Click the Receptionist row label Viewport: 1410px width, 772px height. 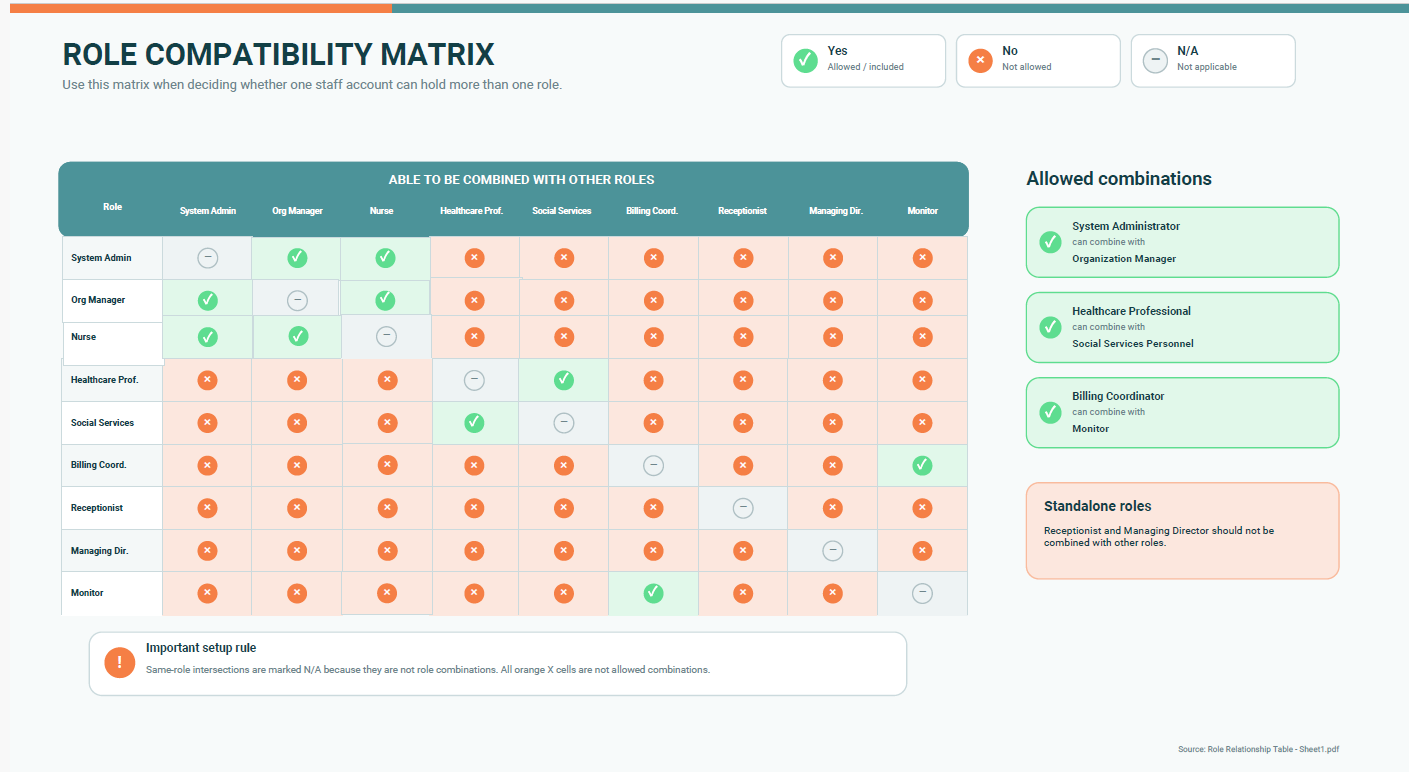pos(97,508)
